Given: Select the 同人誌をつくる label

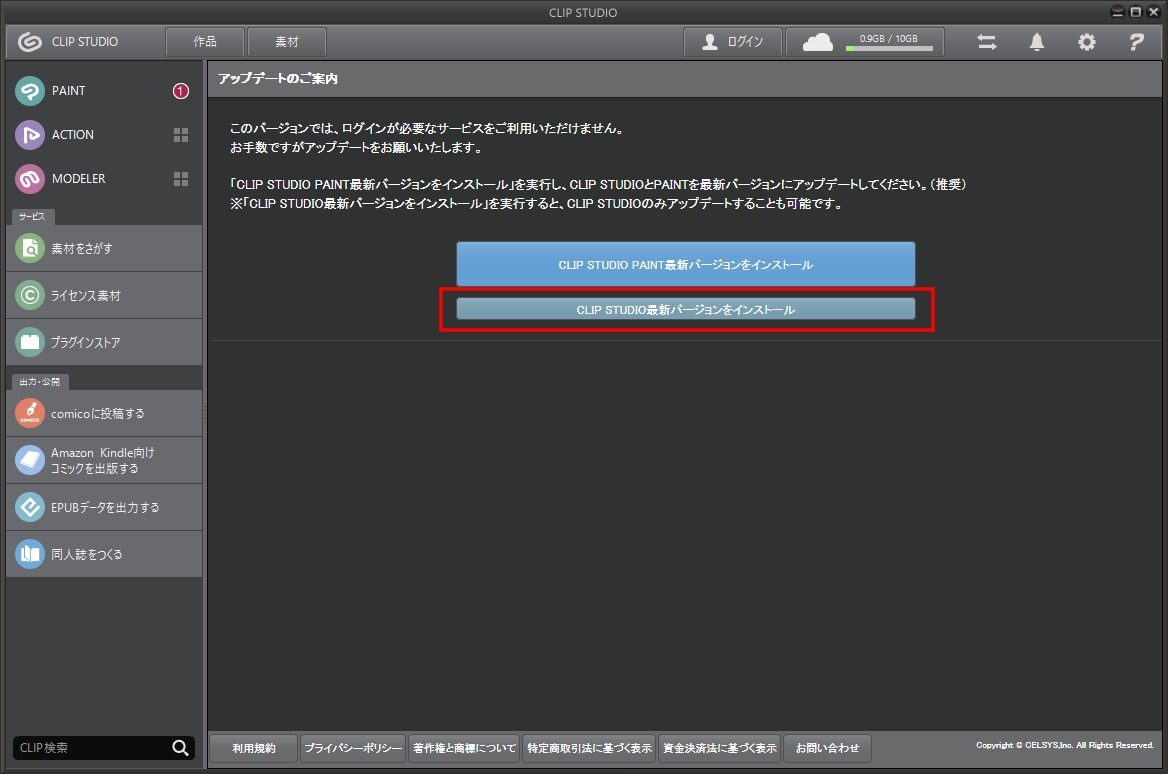Looking at the screenshot, I should coord(86,554).
